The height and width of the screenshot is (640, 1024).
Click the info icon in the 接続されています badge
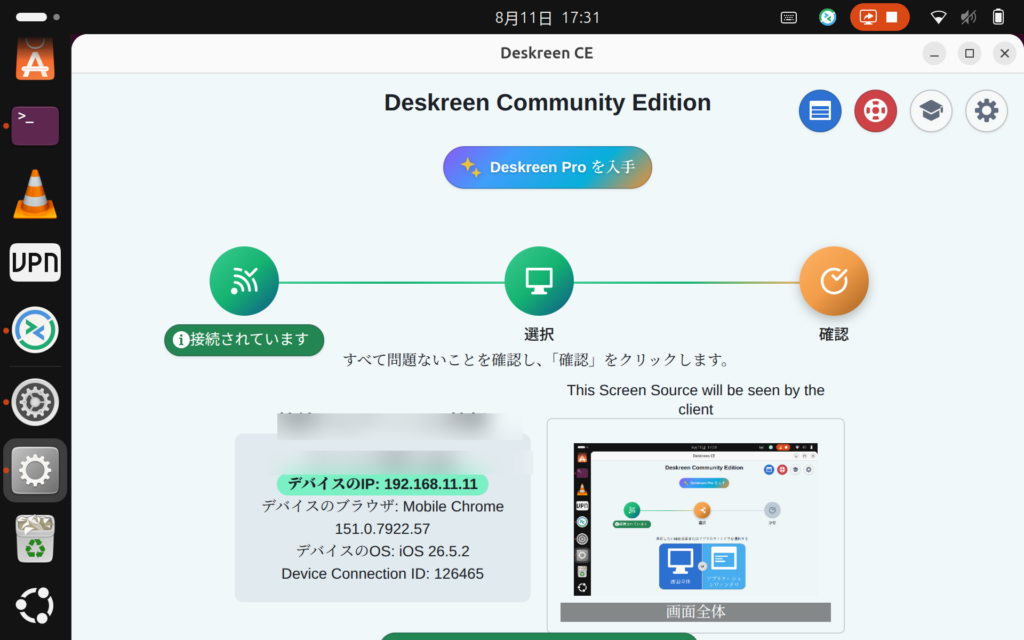click(x=181, y=340)
